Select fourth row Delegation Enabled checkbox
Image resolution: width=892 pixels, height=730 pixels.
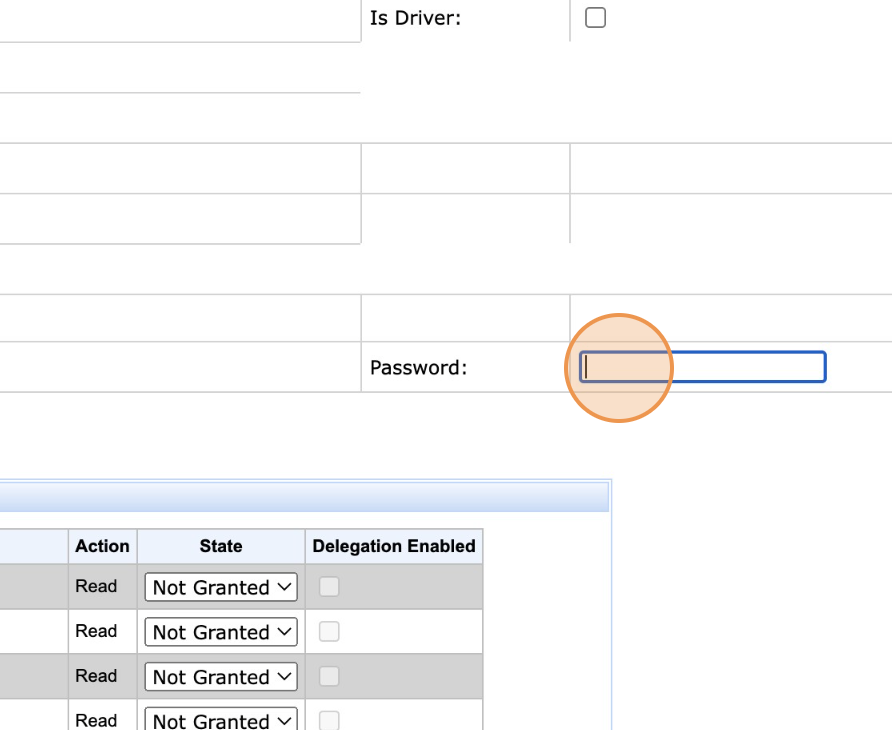point(329,720)
